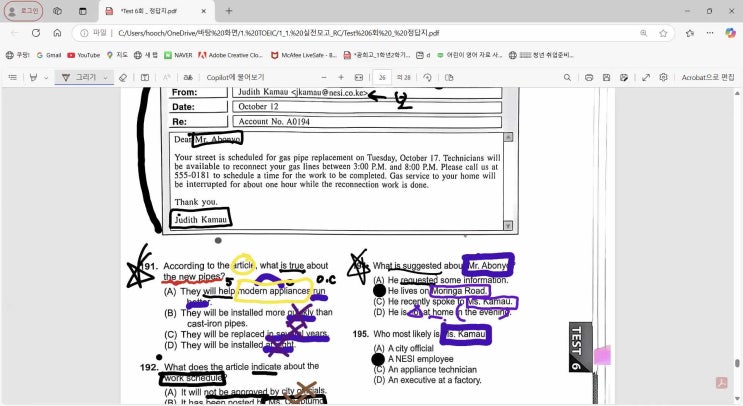Click Acrobat으로 편집 button
The image size is (743, 406).
[x=708, y=77]
